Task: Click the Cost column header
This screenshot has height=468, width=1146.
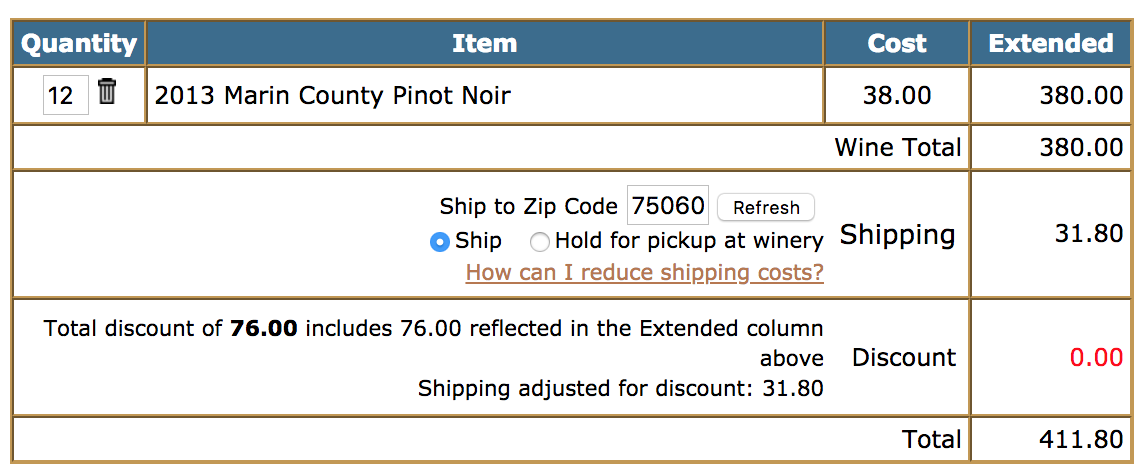Action: click(x=897, y=43)
